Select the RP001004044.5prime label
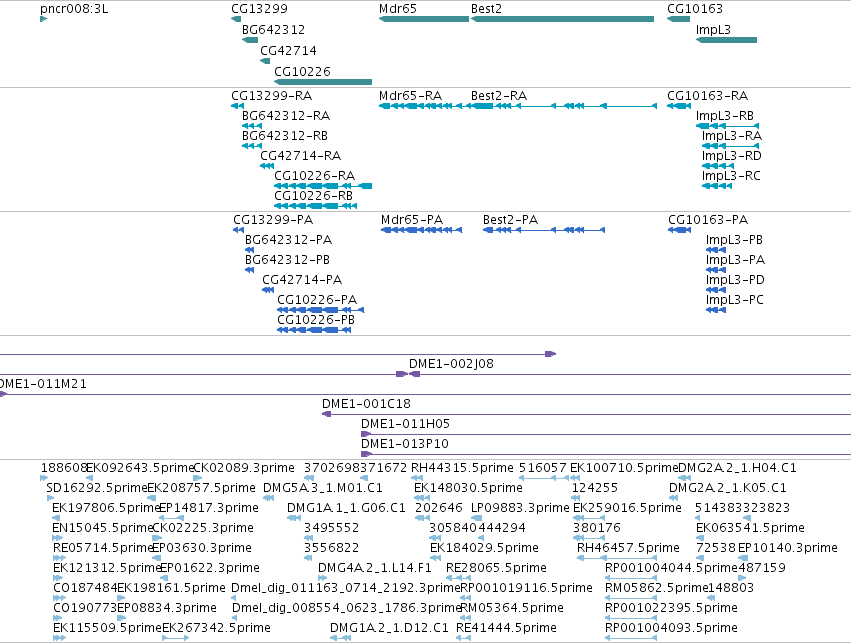The width and height of the screenshot is (851, 643). tap(671, 568)
